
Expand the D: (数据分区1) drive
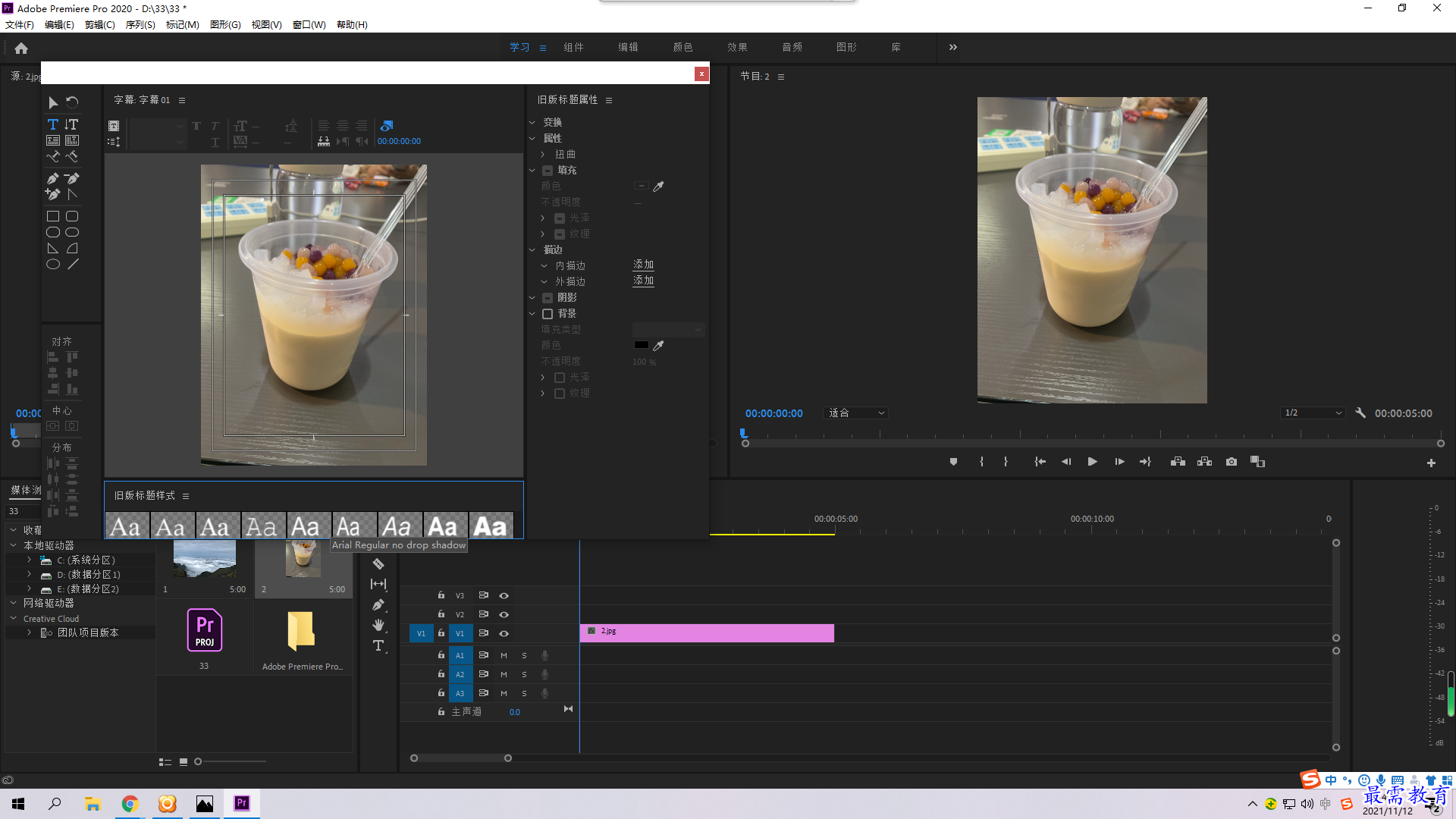tap(29, 574)
